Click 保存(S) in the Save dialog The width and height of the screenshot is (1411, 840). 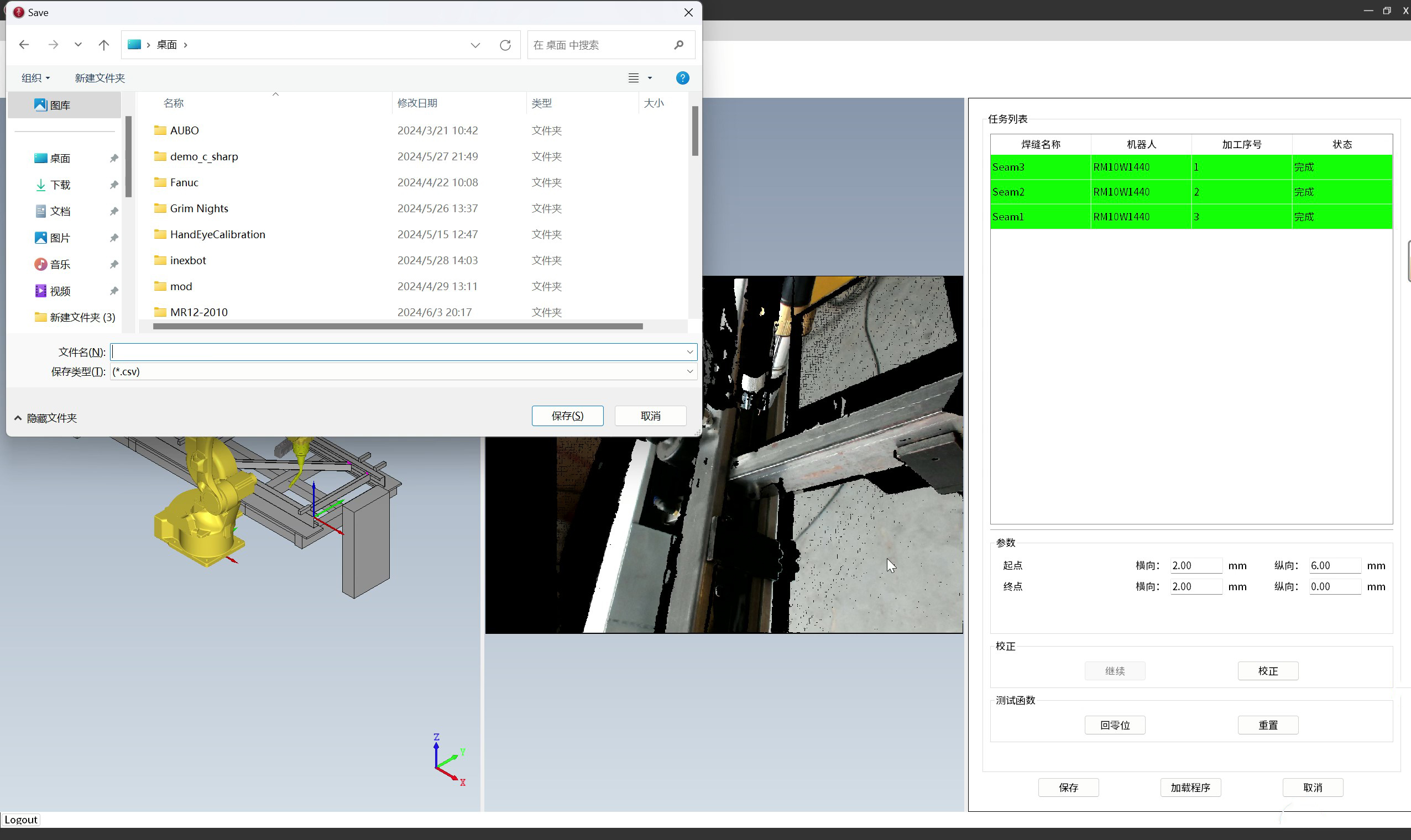[567, 416]
